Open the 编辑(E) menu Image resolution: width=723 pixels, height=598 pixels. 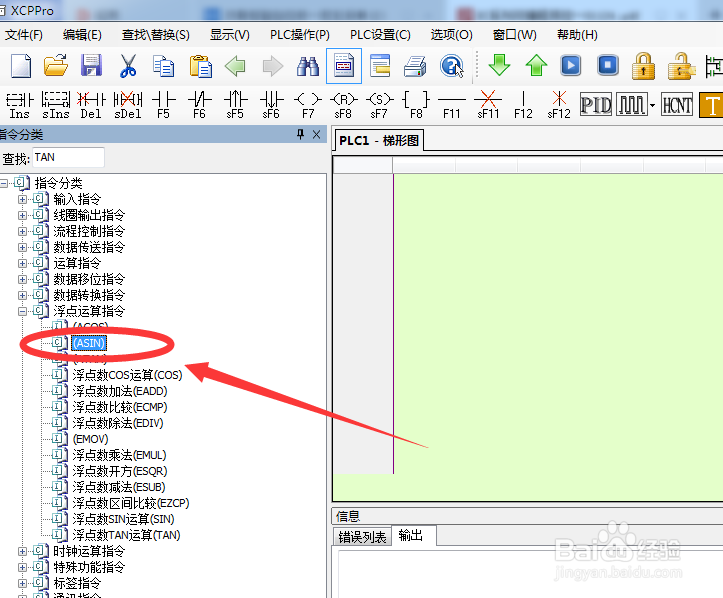[x=82, y=35]
